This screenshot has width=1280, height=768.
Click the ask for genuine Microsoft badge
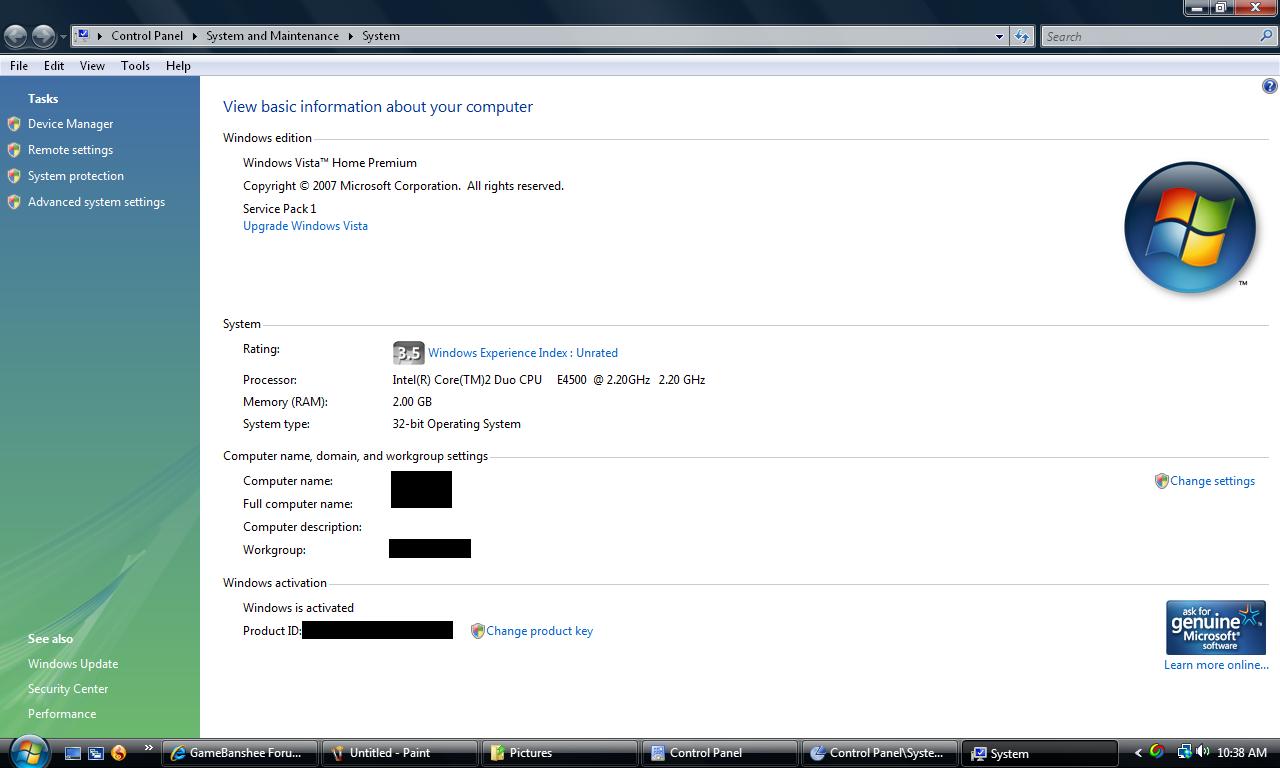tap(1216, 627)
